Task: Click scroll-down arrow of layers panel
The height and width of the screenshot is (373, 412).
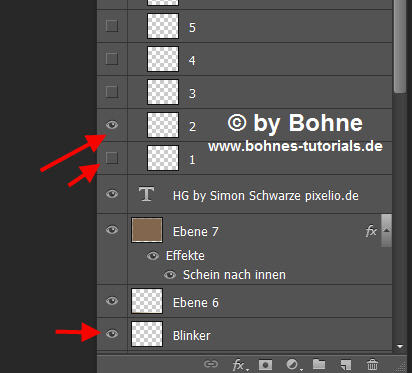Action: (400, 347)
